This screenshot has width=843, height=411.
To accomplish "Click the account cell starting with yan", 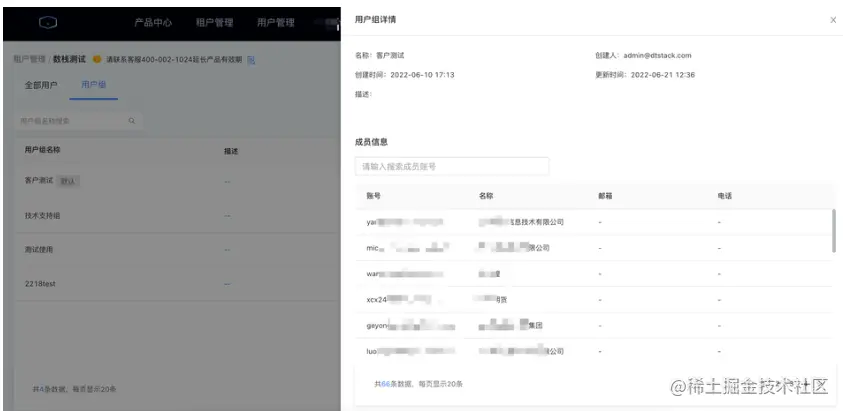I will coord(405,222).
